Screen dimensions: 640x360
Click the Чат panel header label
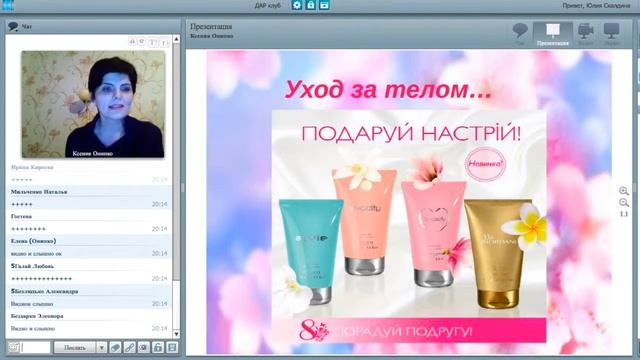[x=27, y=27]
